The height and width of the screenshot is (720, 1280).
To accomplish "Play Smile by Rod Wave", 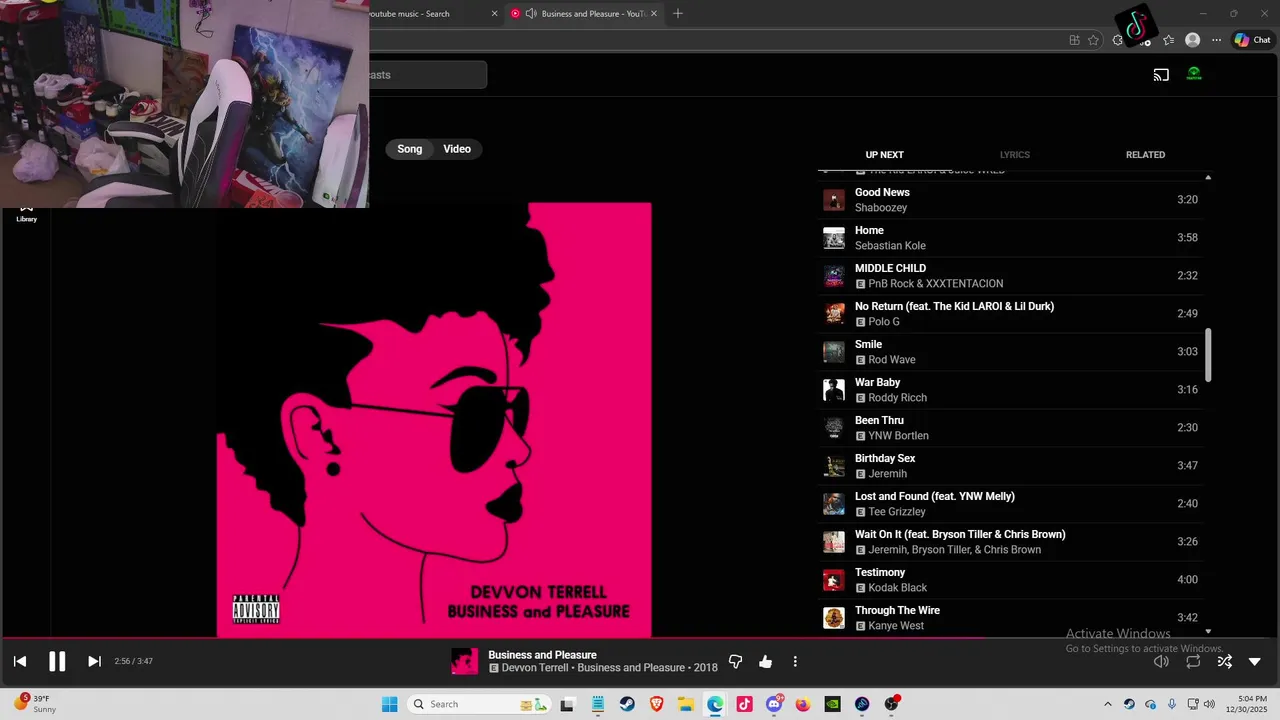I will pyautogui.click(x=1010, y=352).
